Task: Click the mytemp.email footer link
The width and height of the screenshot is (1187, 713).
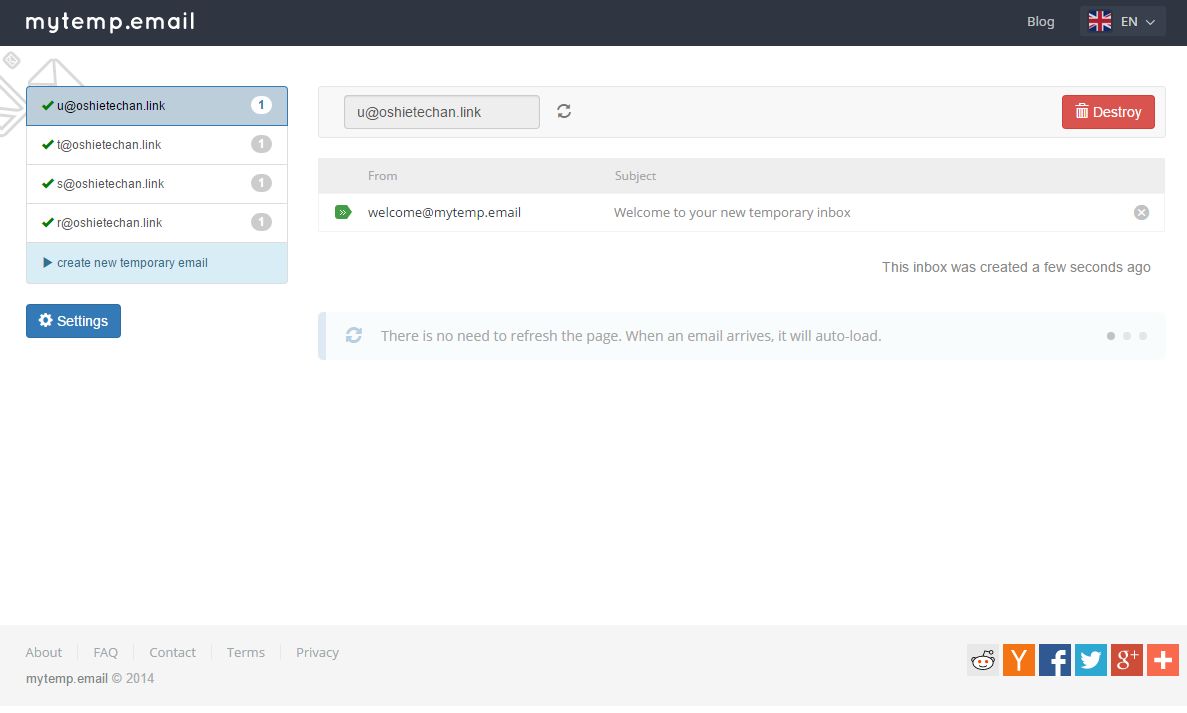Action: (x=67, y=678)
